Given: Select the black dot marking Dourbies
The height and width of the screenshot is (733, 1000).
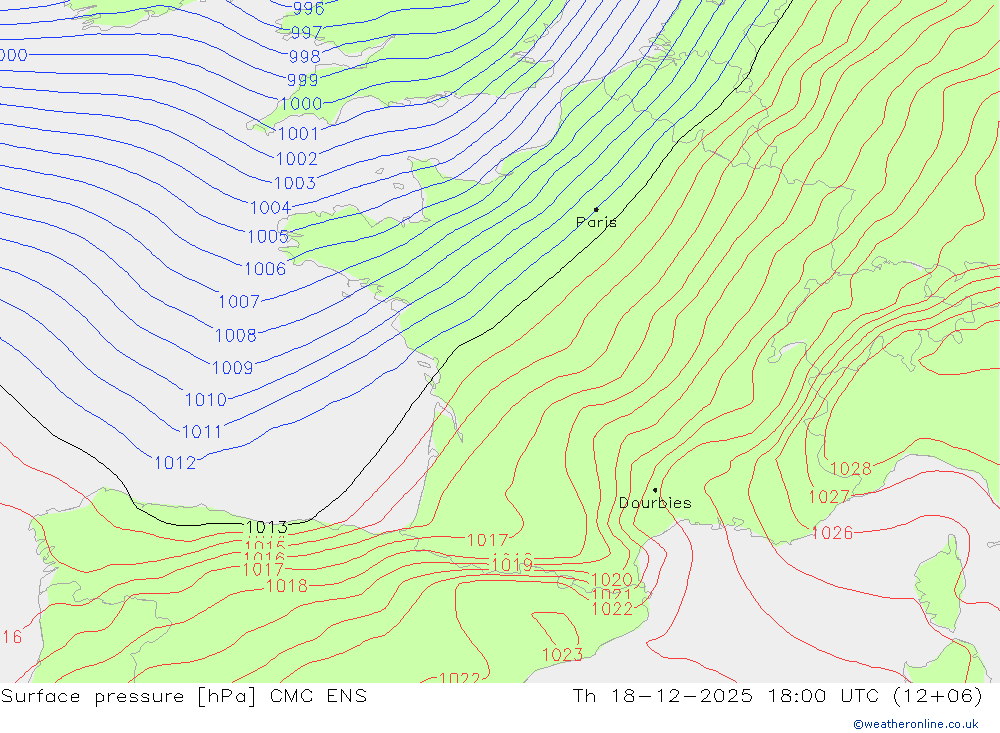Looking at the screenshot, I should pyautogui.click(x=655, y=491).
